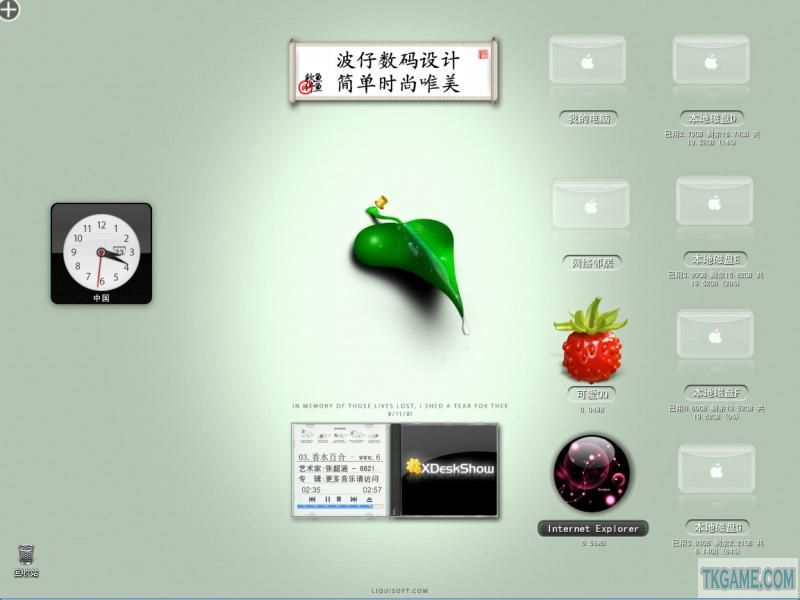Click the artist line 艺术家:张韶涵

[337, 468]
